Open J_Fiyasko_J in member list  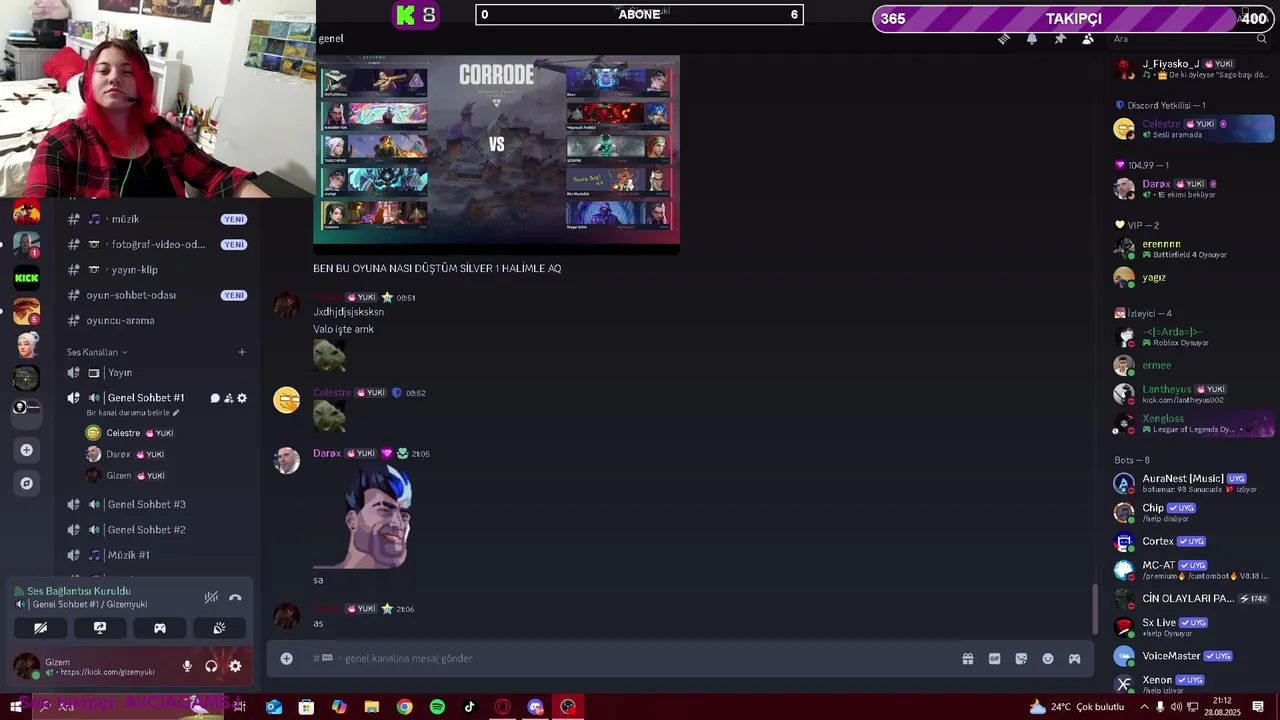point(1192,69)
